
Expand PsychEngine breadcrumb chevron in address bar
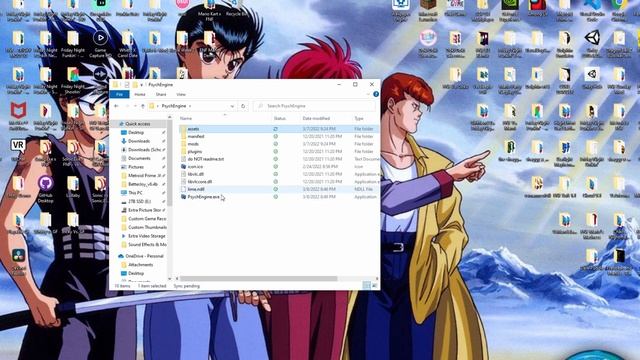(190, 106)
